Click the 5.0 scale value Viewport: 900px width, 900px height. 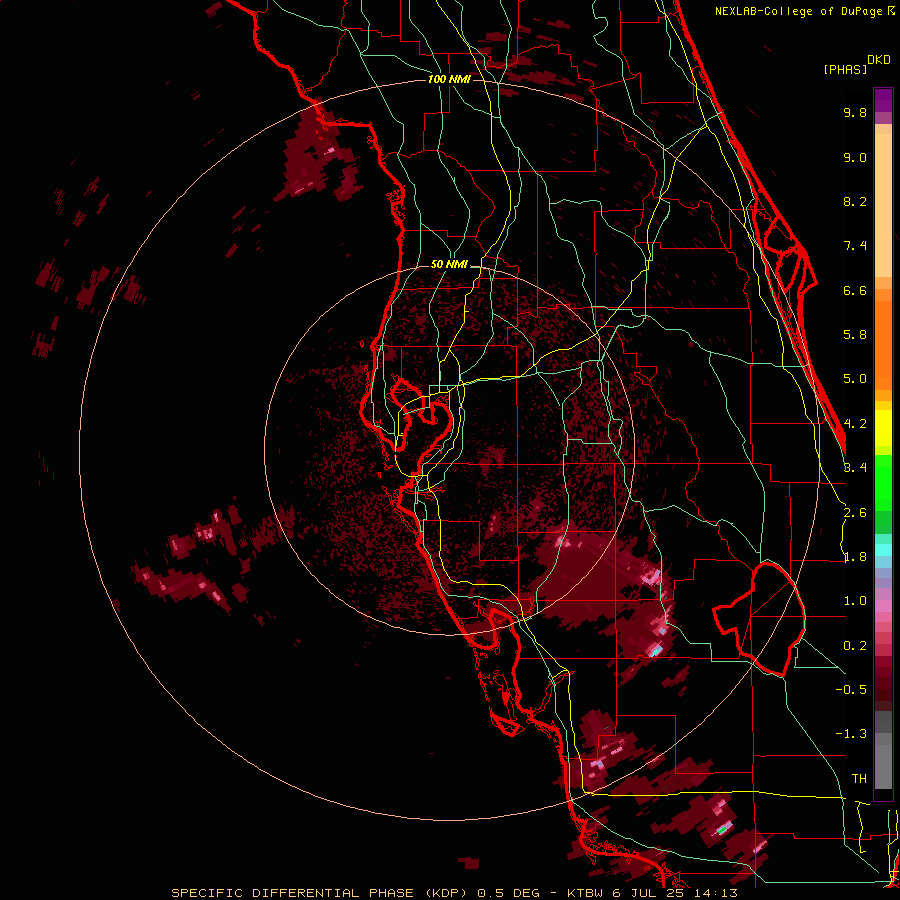pyautogui.click(x=855, y=379)
